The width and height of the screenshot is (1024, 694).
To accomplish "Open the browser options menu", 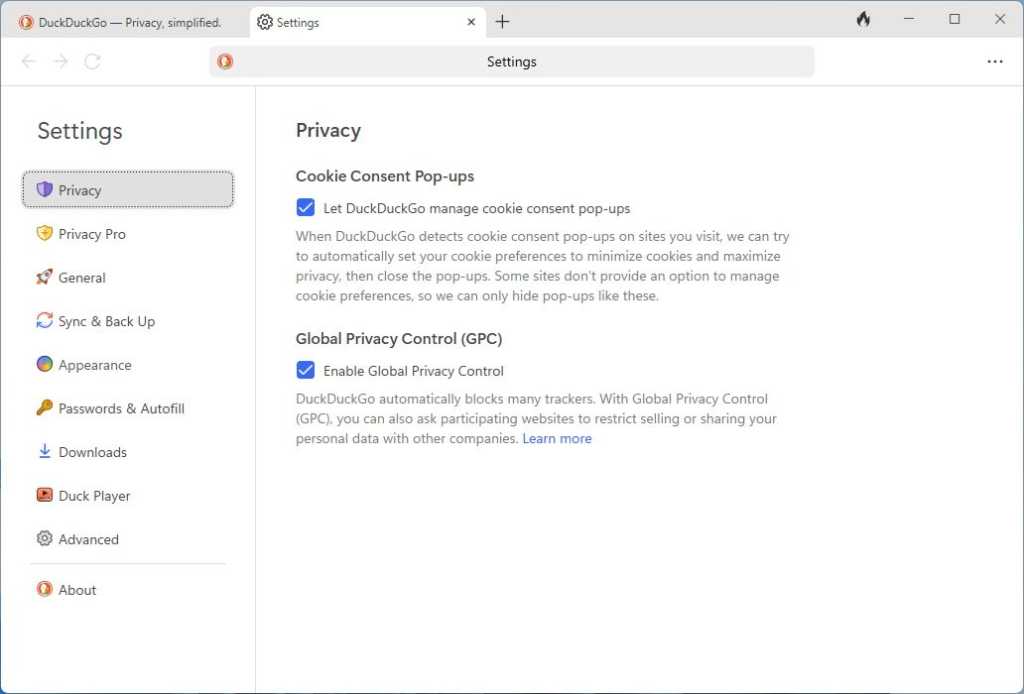I will 995,61.
